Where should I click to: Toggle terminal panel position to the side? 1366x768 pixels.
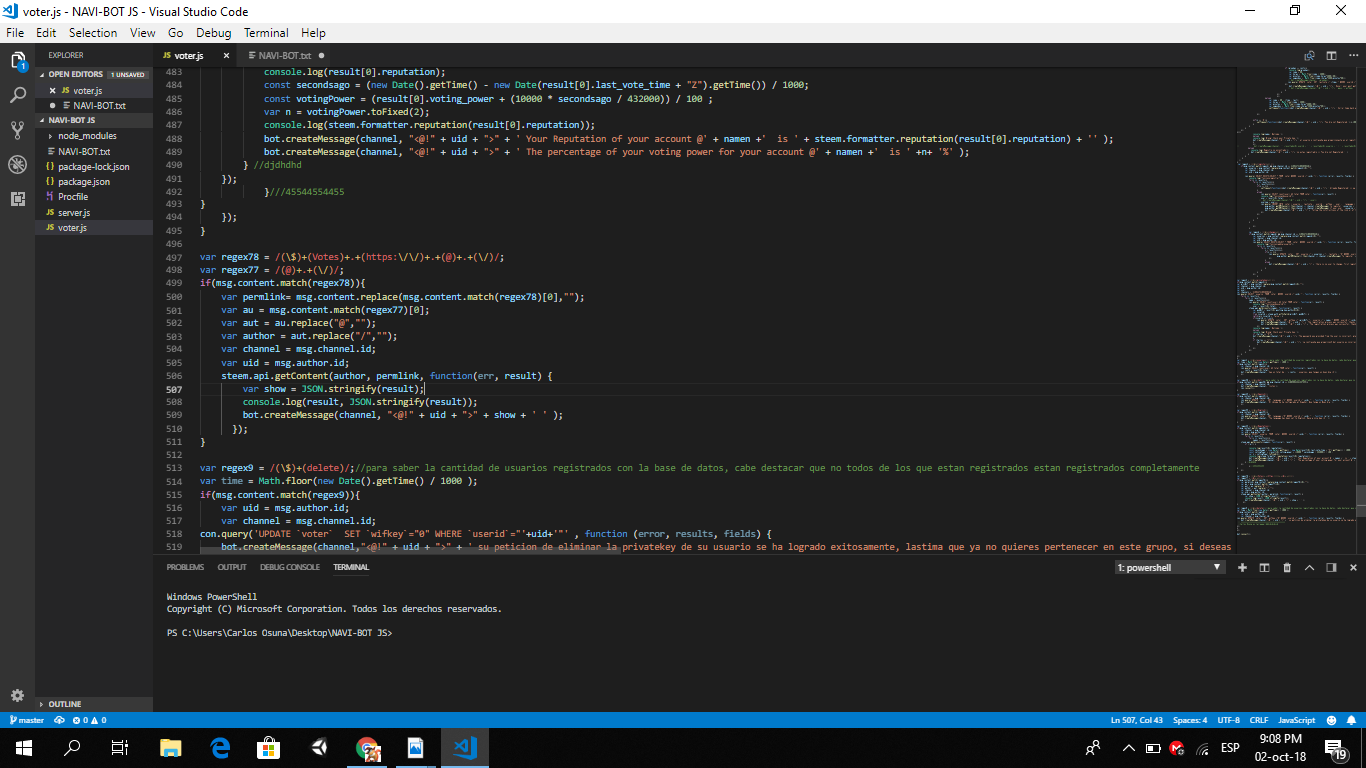pyautogui.click(x=1331, y=567)
